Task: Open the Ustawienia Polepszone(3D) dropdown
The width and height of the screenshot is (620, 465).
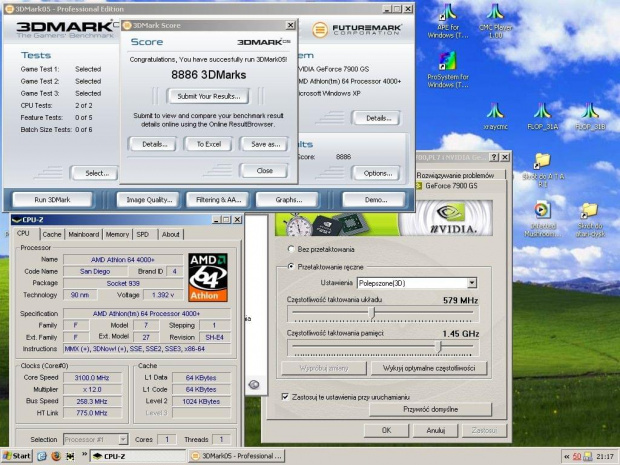Action: 472,283
